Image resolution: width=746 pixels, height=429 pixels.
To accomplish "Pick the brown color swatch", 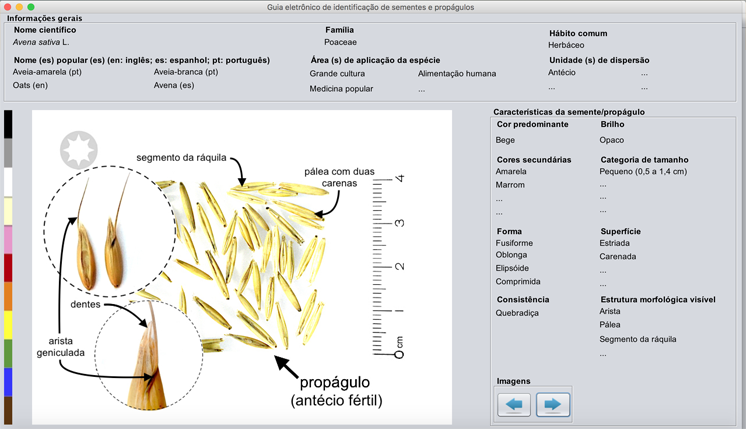I will [8, 410].
